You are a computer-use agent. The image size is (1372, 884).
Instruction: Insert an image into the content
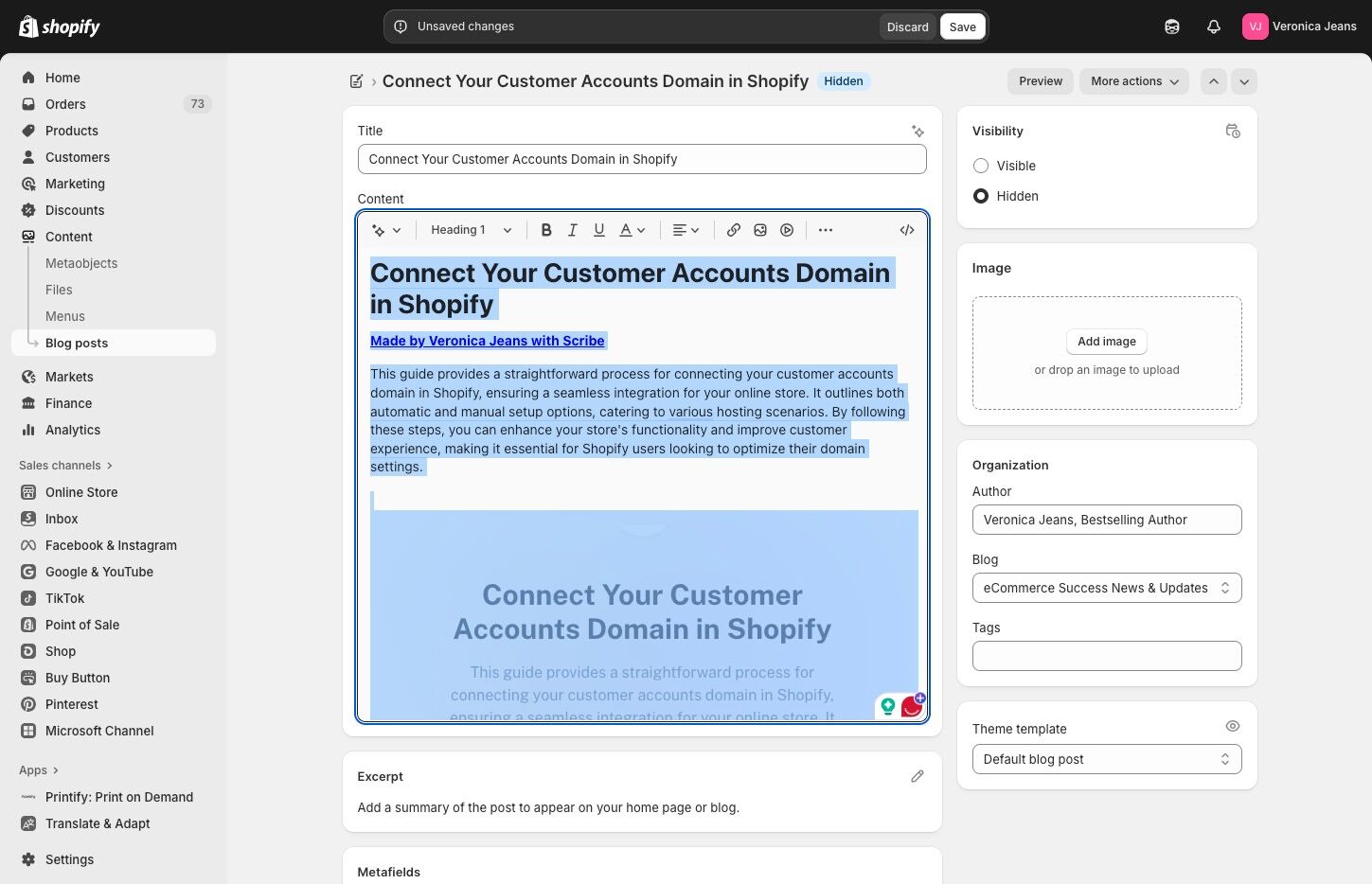pyautogui.click(x=760, y=230)
